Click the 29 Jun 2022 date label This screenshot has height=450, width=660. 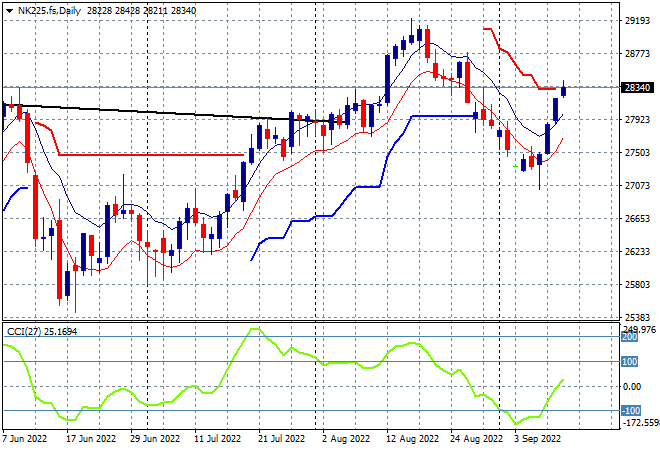click(x=155, y=439)
